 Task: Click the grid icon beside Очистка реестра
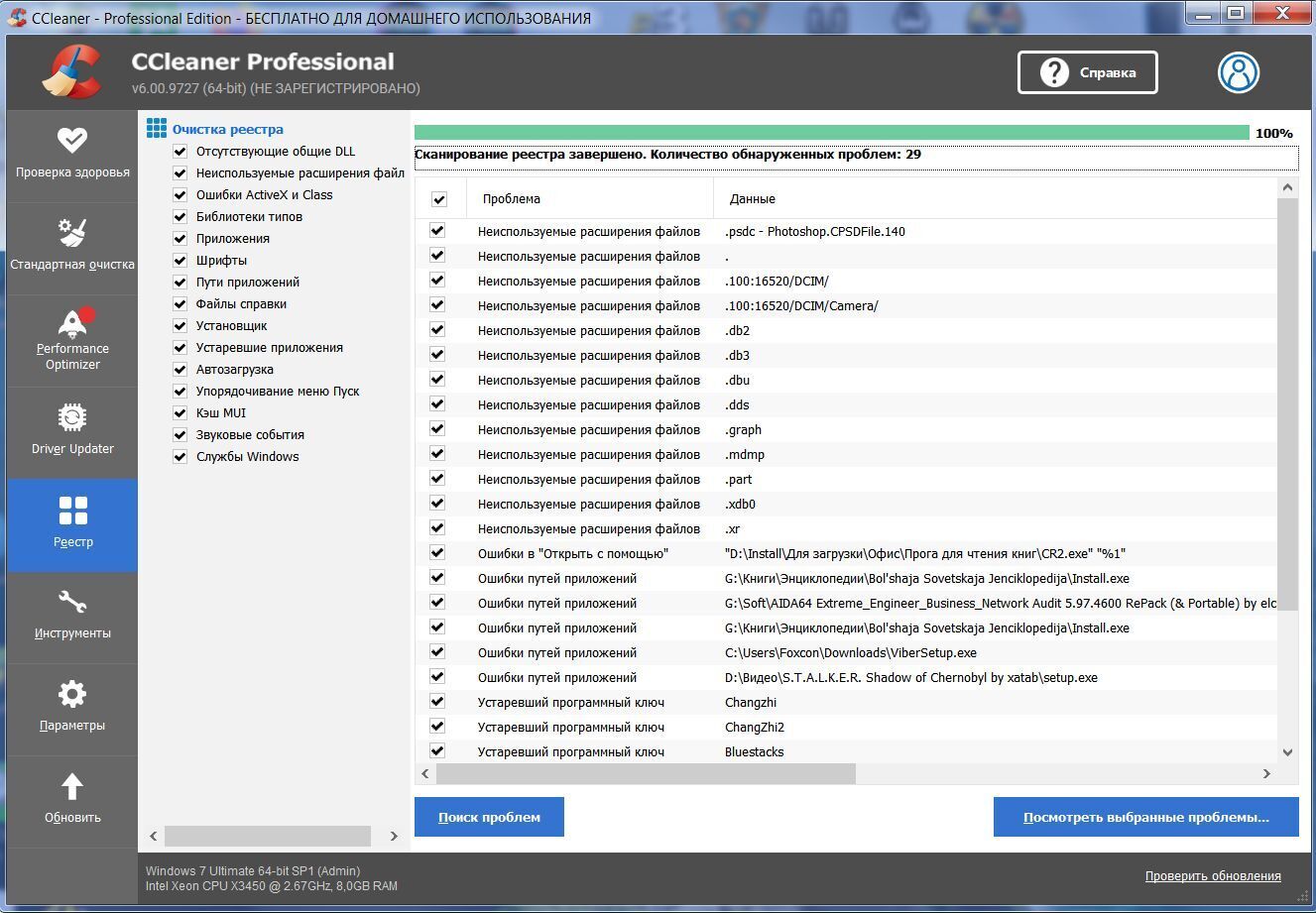pos(157,129)
